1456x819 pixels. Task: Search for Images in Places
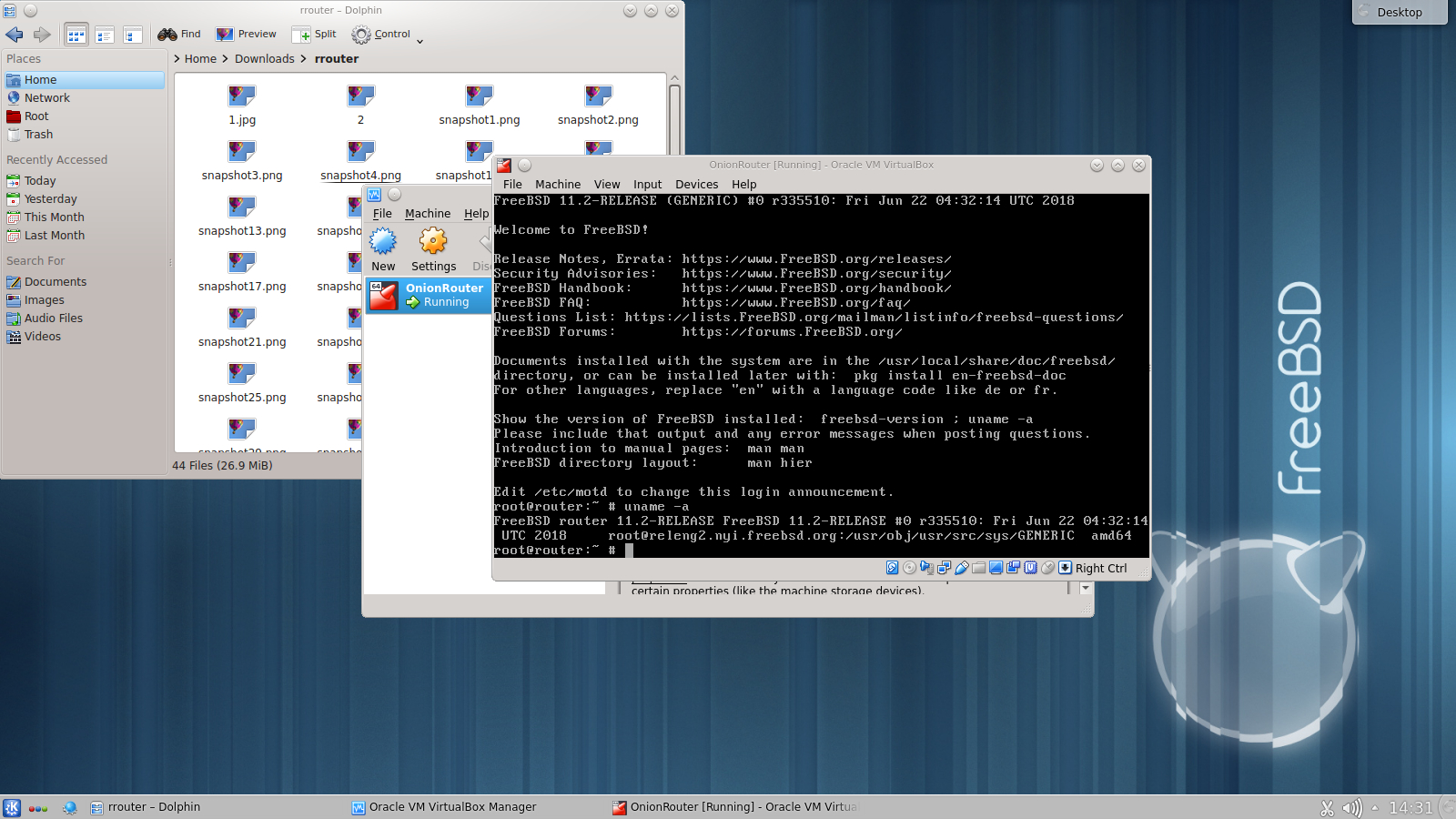point(85,300)
